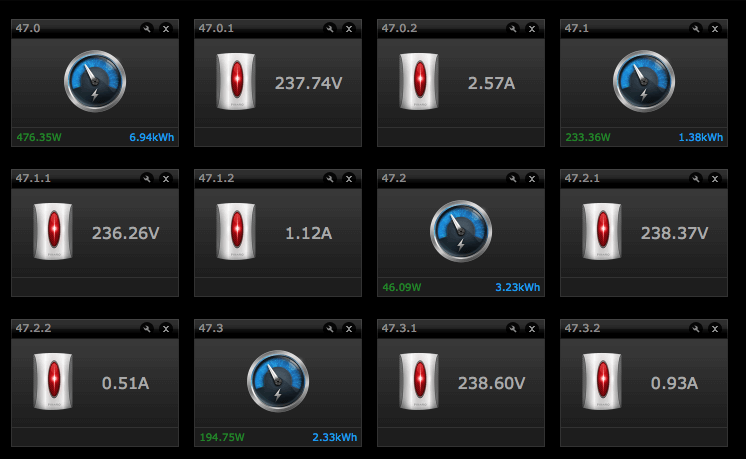Viewport: 746px width, 459px height.
Task: Click the red sensor icon in 47.1.1
Action: [52, 232]
